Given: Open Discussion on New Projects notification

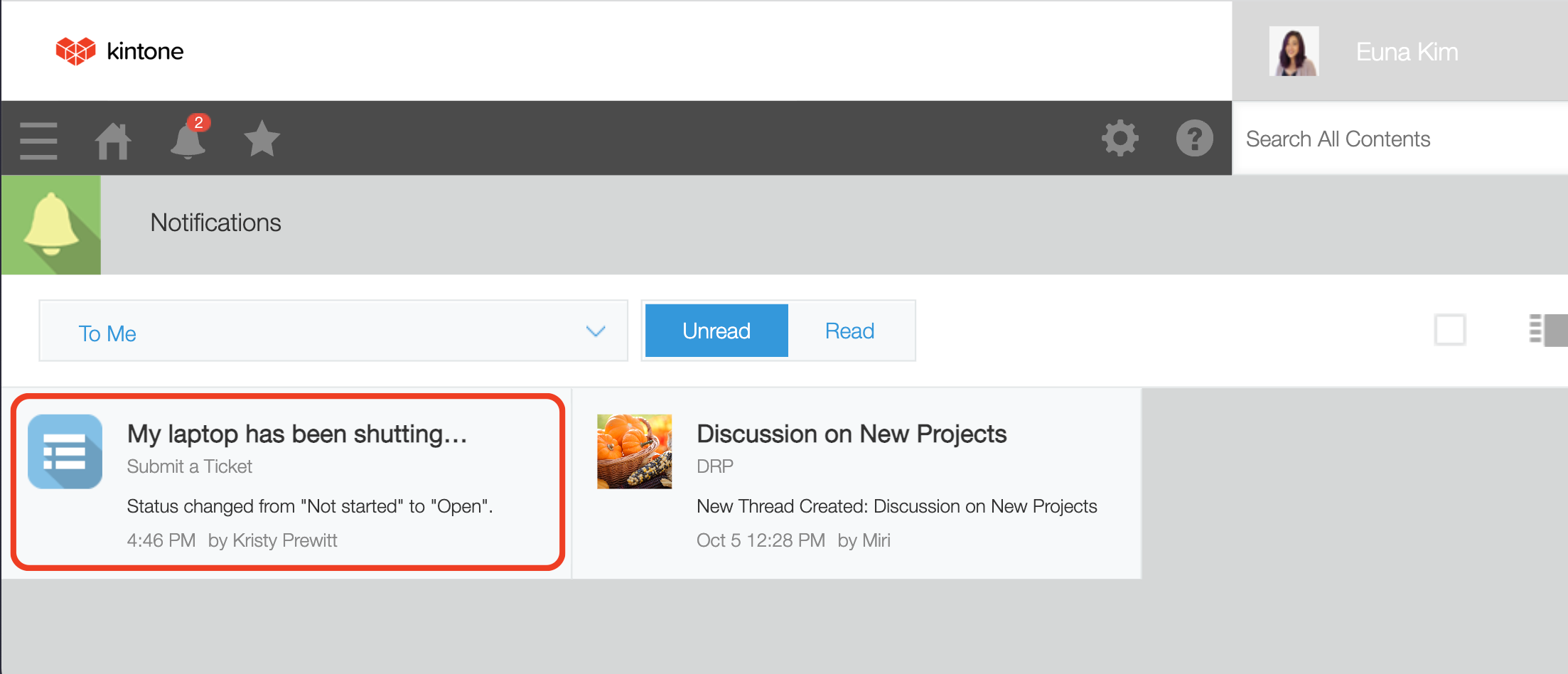Looking at the screenshot, I should tap(852, 434).
